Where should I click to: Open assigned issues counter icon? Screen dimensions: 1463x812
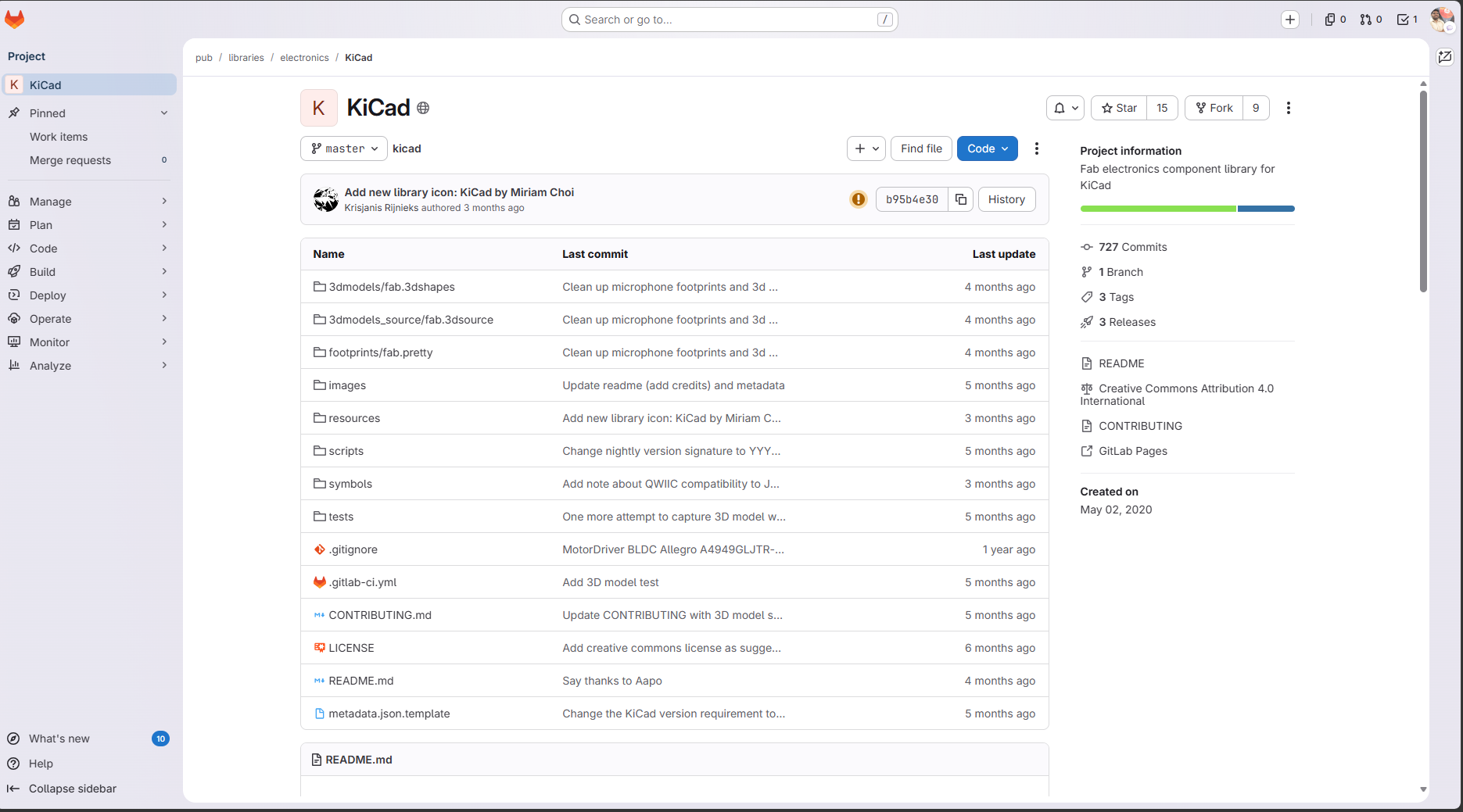pos(1335,20)
